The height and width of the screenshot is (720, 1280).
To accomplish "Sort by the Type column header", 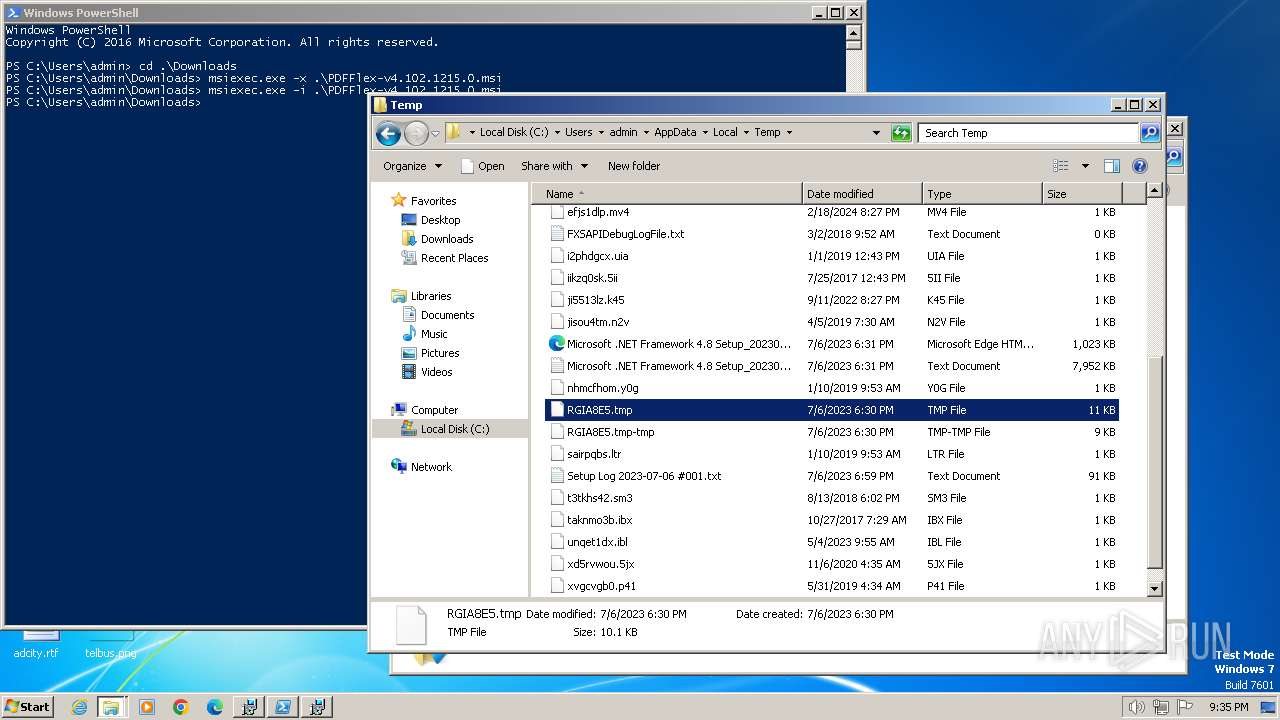I will pos(982,194).
